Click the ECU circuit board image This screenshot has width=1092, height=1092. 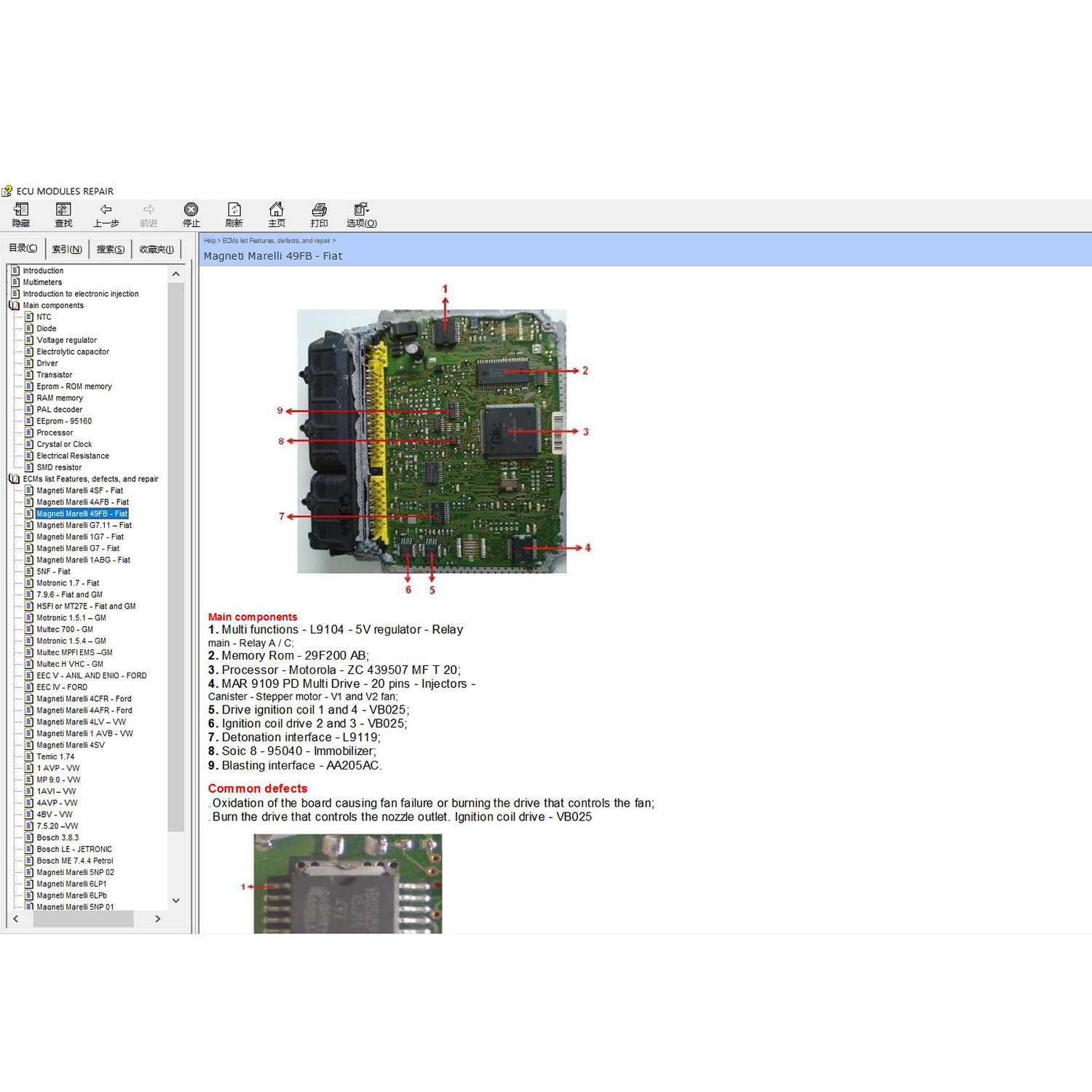click(x=432, y=441)
